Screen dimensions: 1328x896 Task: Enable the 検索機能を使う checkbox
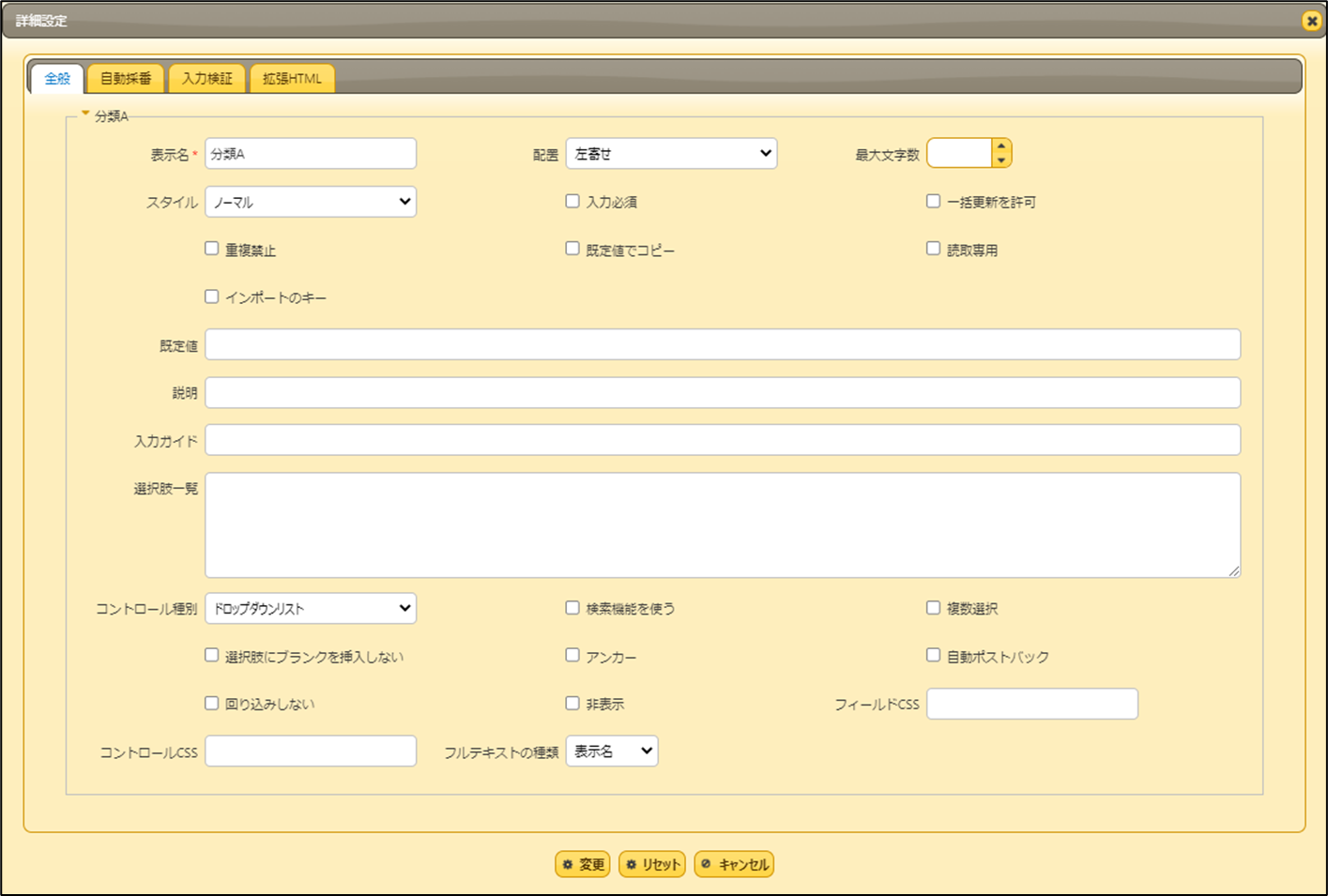pos(572,608)
